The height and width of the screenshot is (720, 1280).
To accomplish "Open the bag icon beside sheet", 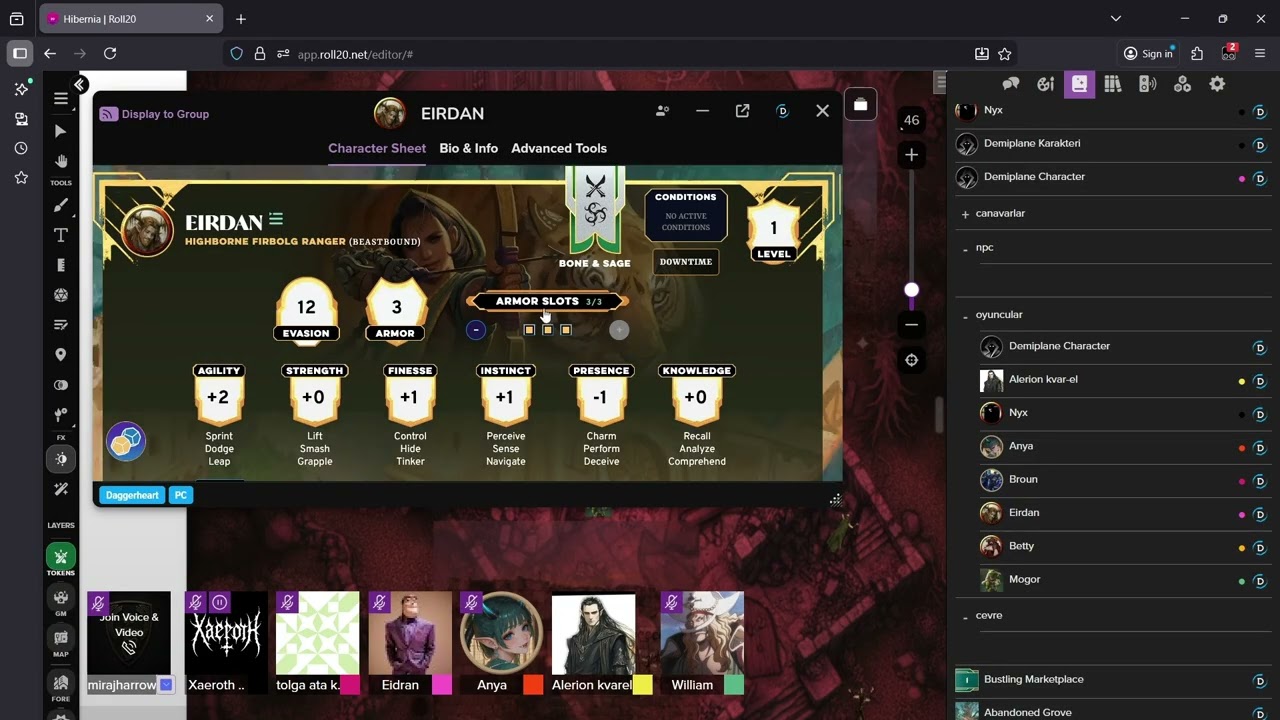I will (860, 104).
